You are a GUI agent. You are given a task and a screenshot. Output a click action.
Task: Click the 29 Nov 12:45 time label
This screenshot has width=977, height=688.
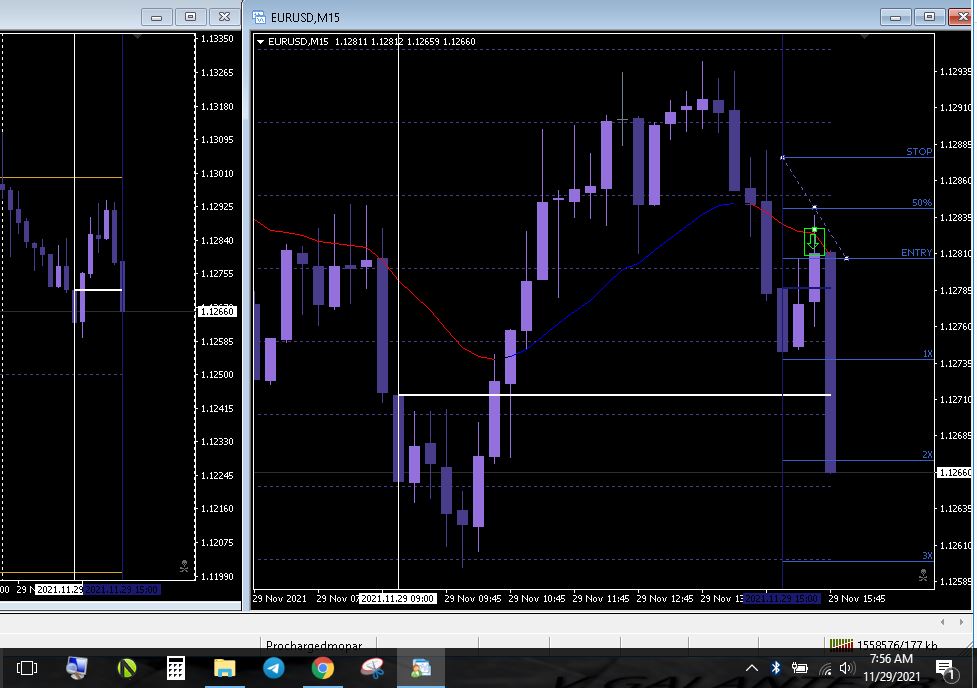coord(665,598)
